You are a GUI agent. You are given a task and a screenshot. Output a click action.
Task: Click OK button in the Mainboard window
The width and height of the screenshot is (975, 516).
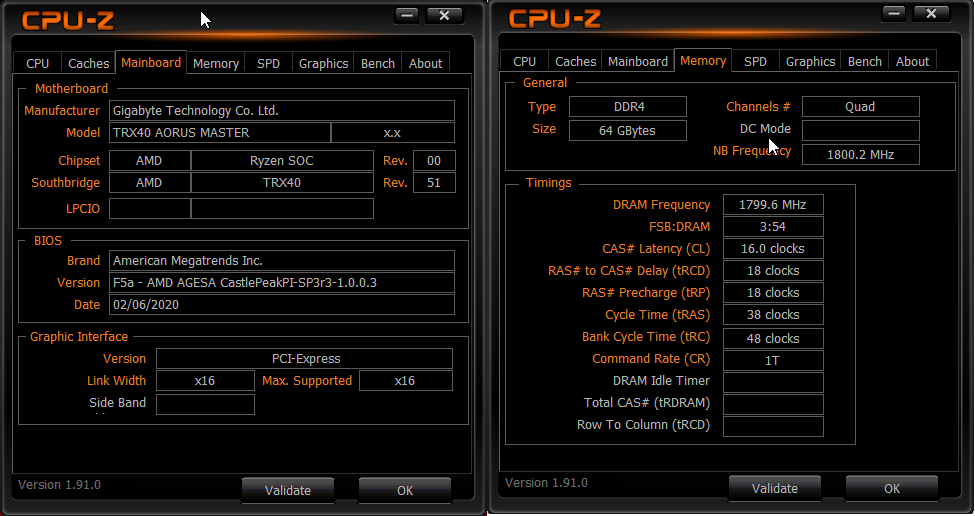[405, 491]
